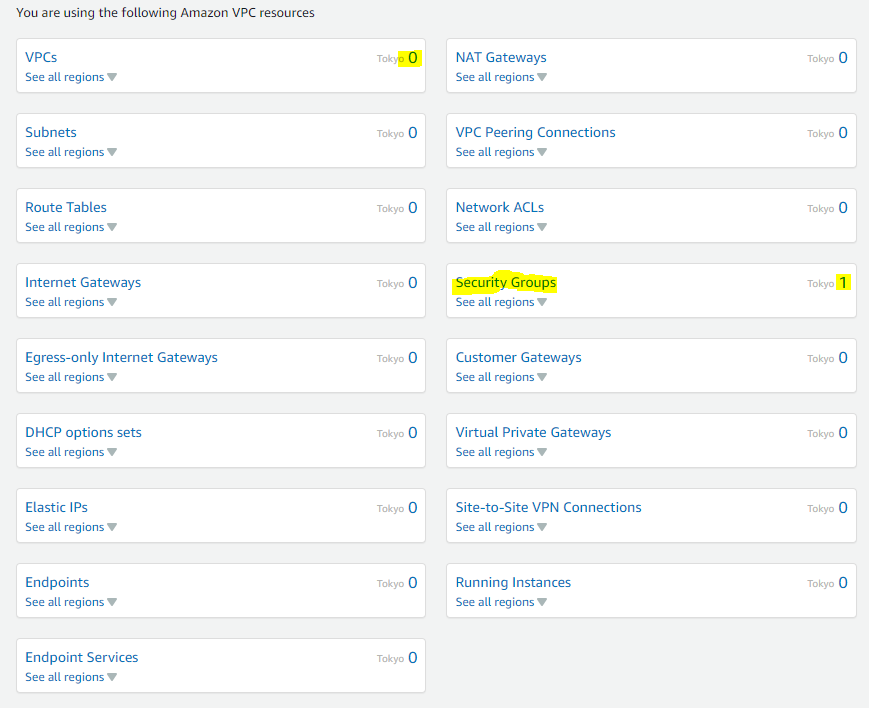869x708 pixels.
Task: Expand See all regions under DHCP options sets
Action: pyautogui.click(x=71, y=452)
